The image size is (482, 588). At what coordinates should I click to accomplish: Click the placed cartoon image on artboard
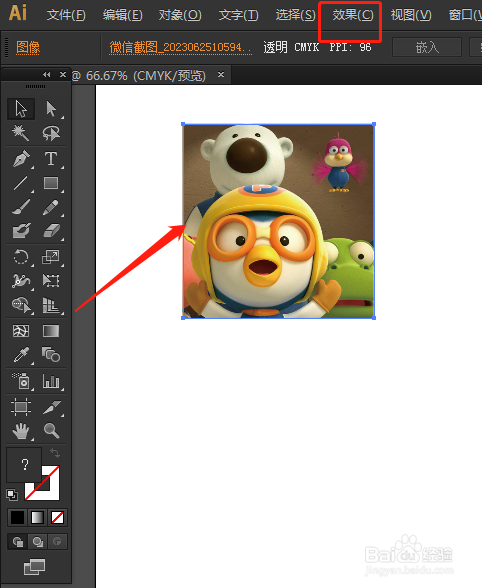pyautogui.click(x=278, y=221)
